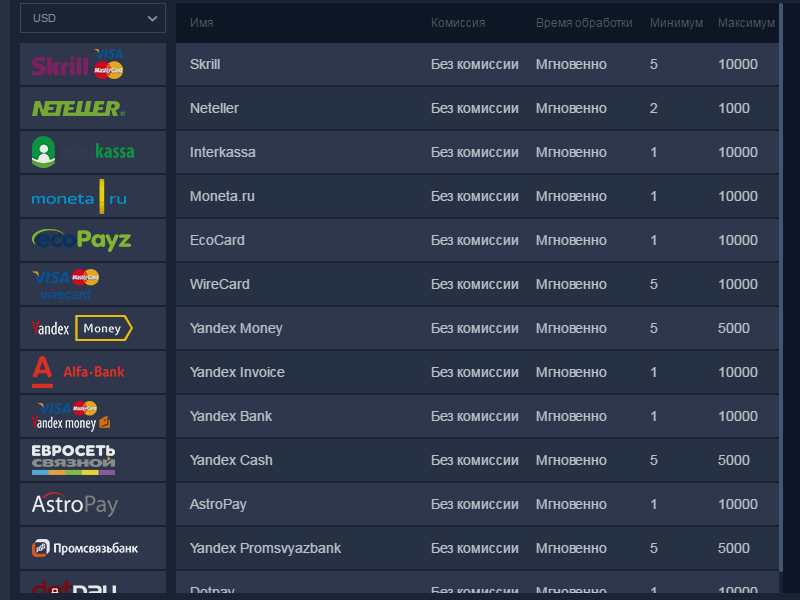Select the ecoPayz logo tile
This screenshot has height=600, width=800.
click(x=93, y=240)
